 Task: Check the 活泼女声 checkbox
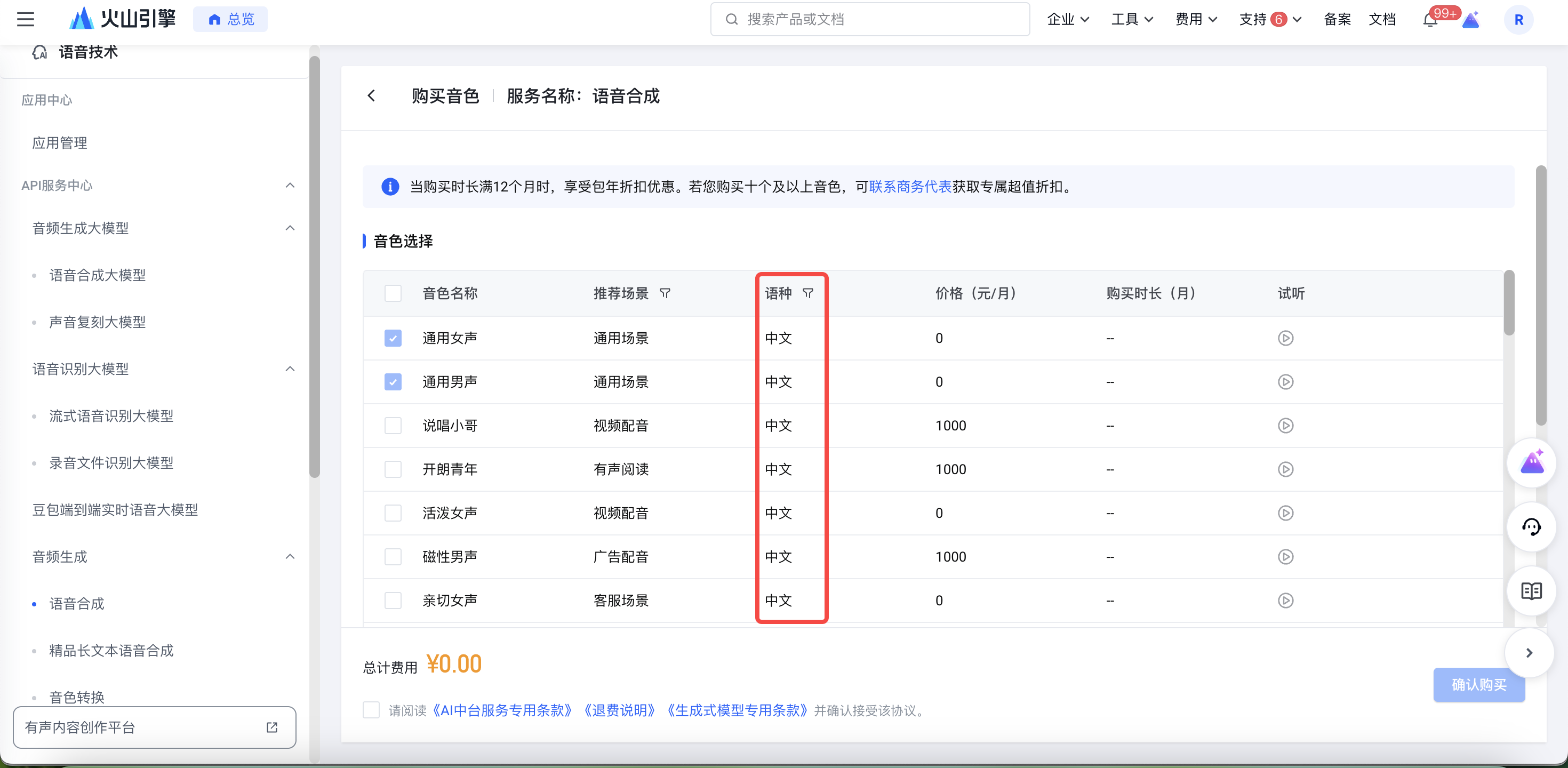coord(393,513)
